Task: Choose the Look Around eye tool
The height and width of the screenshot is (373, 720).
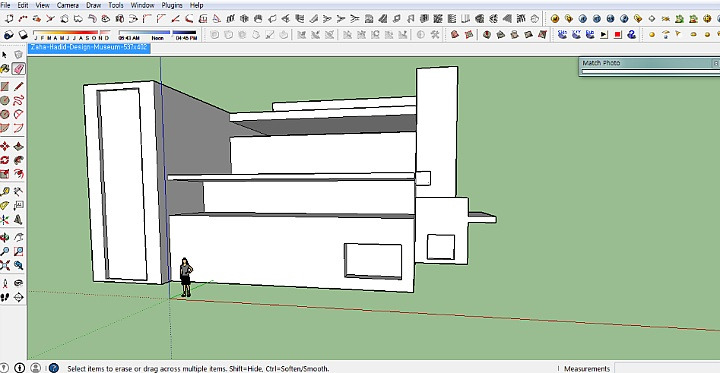Action: click(x=18, y=283)
